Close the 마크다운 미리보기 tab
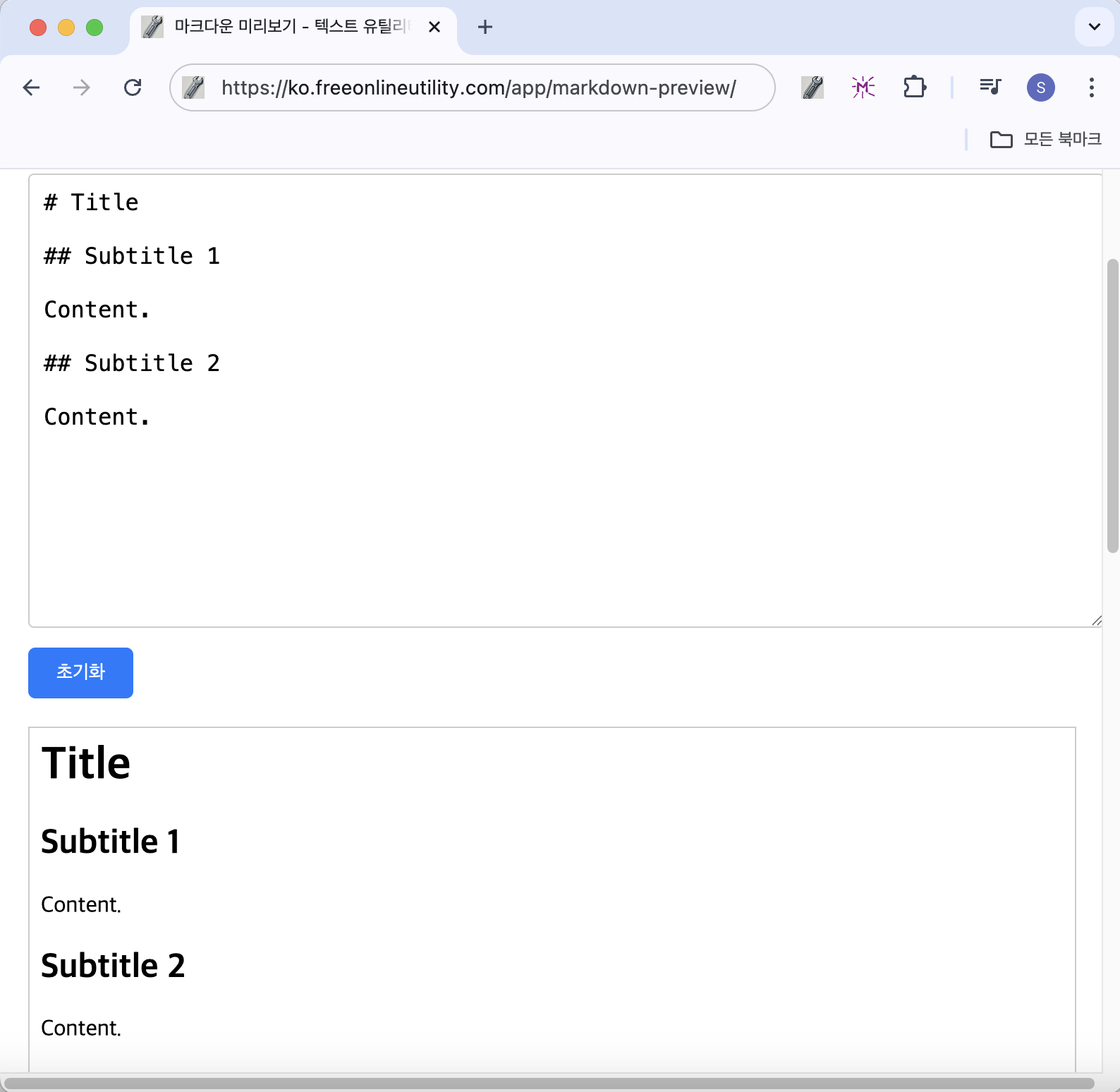 click(434, 27)
